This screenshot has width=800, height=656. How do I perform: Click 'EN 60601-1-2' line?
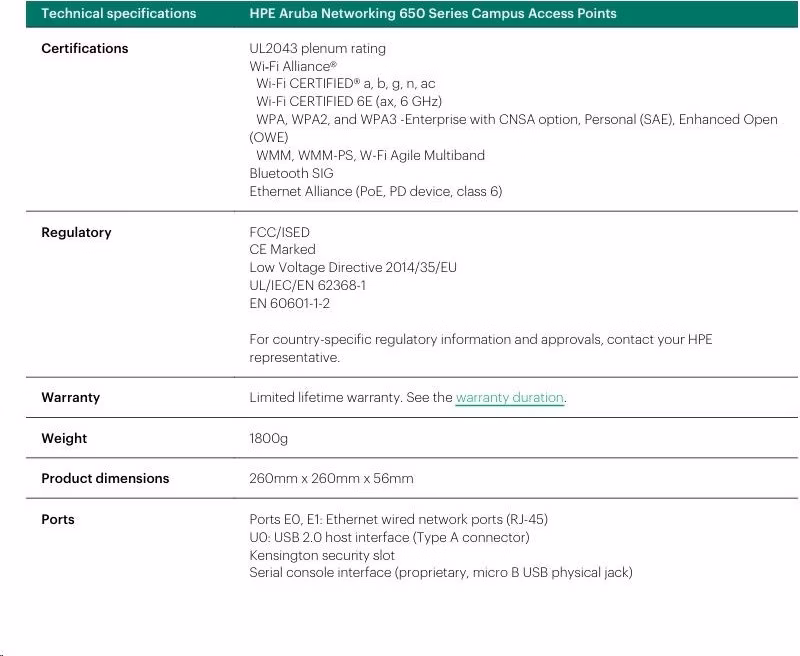coord(289,304)
